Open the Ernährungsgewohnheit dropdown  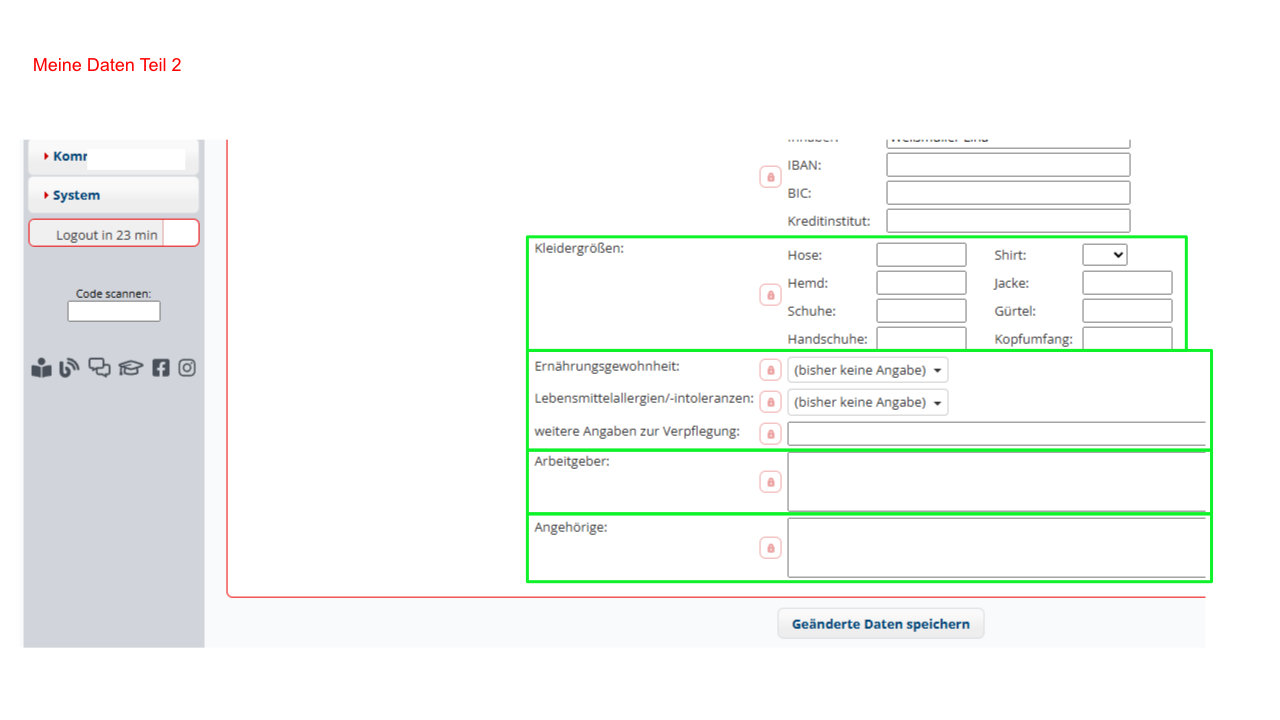(867, 370)
